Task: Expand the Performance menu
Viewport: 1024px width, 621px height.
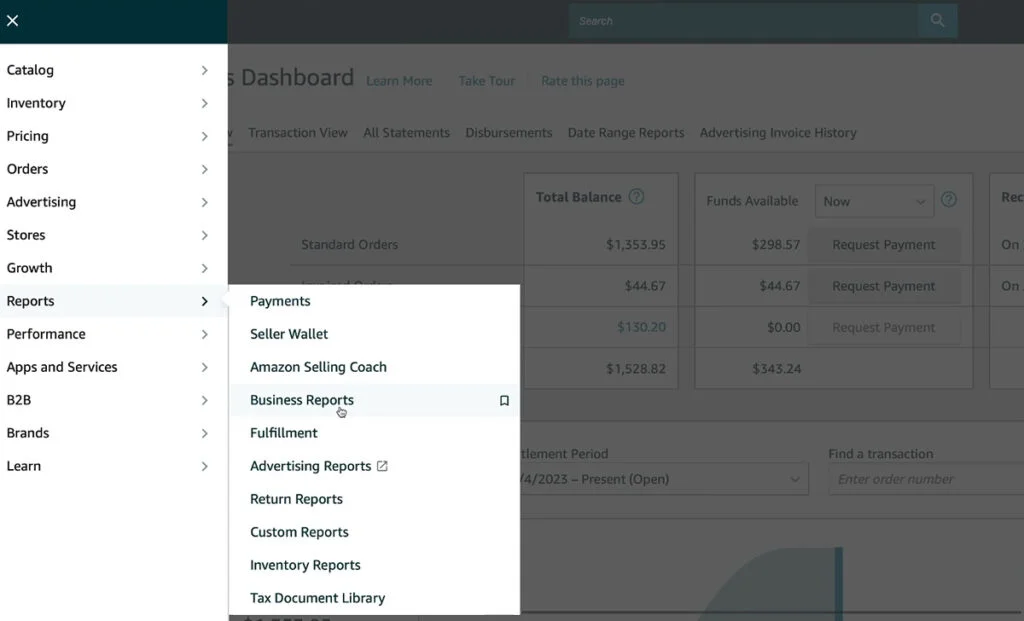Action: (x=46, y=334)
